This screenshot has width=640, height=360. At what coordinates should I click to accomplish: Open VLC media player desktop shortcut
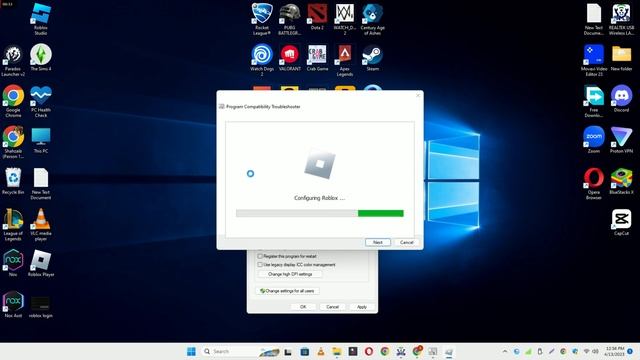pyautogui.click(x=41, y=224)
